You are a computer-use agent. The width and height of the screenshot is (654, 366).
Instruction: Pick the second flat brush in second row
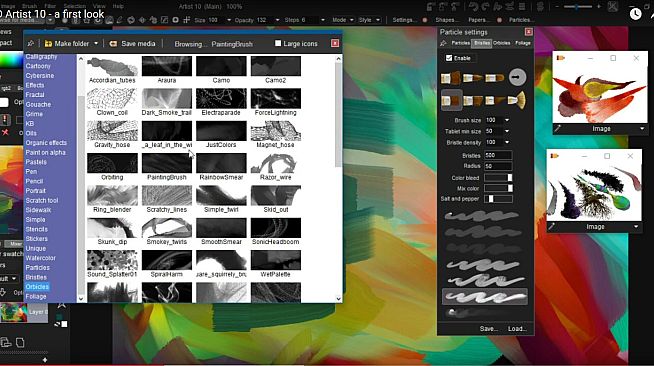point(473,100)
